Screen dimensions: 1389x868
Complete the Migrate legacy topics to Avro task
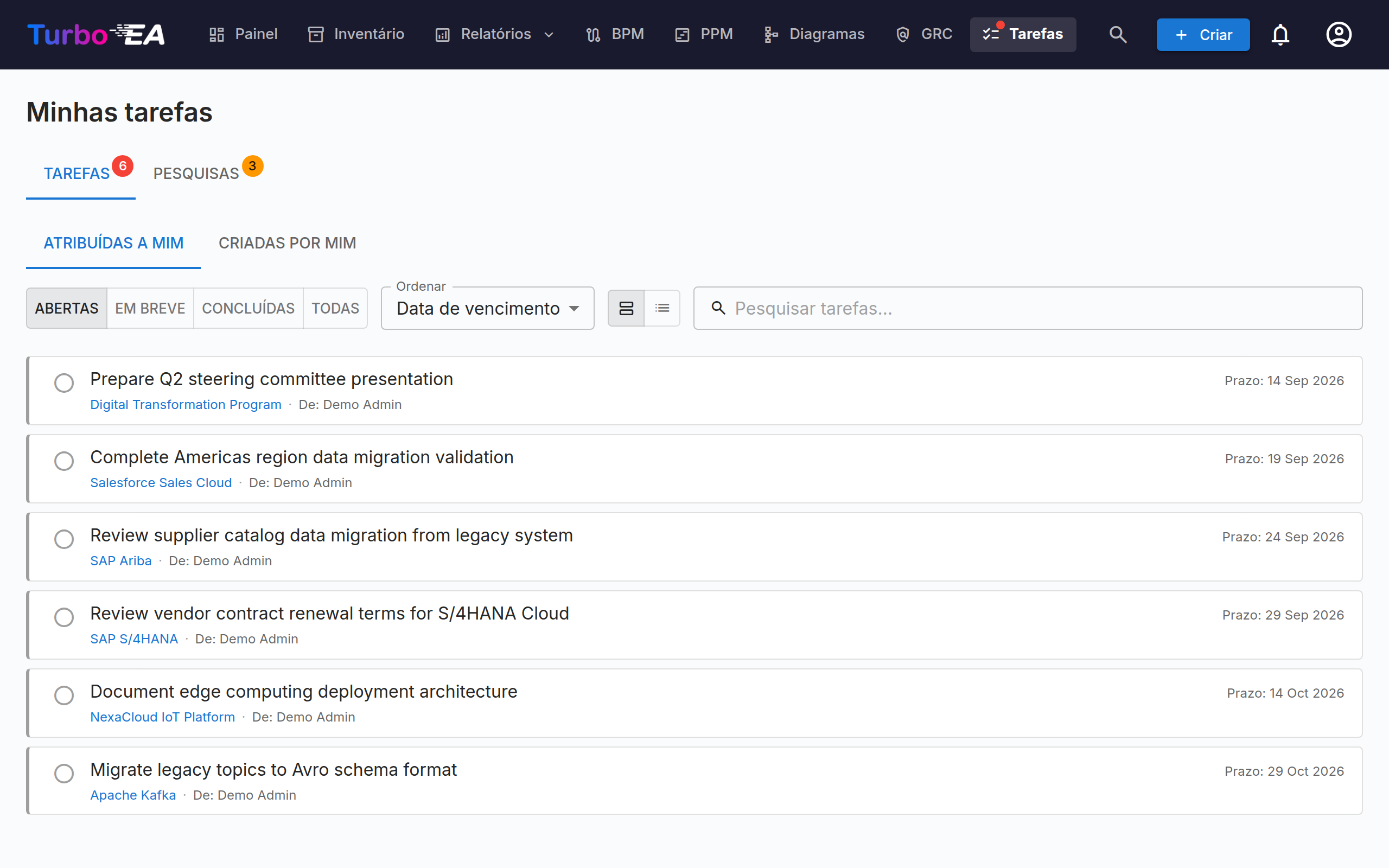click(x=63, y=773)
